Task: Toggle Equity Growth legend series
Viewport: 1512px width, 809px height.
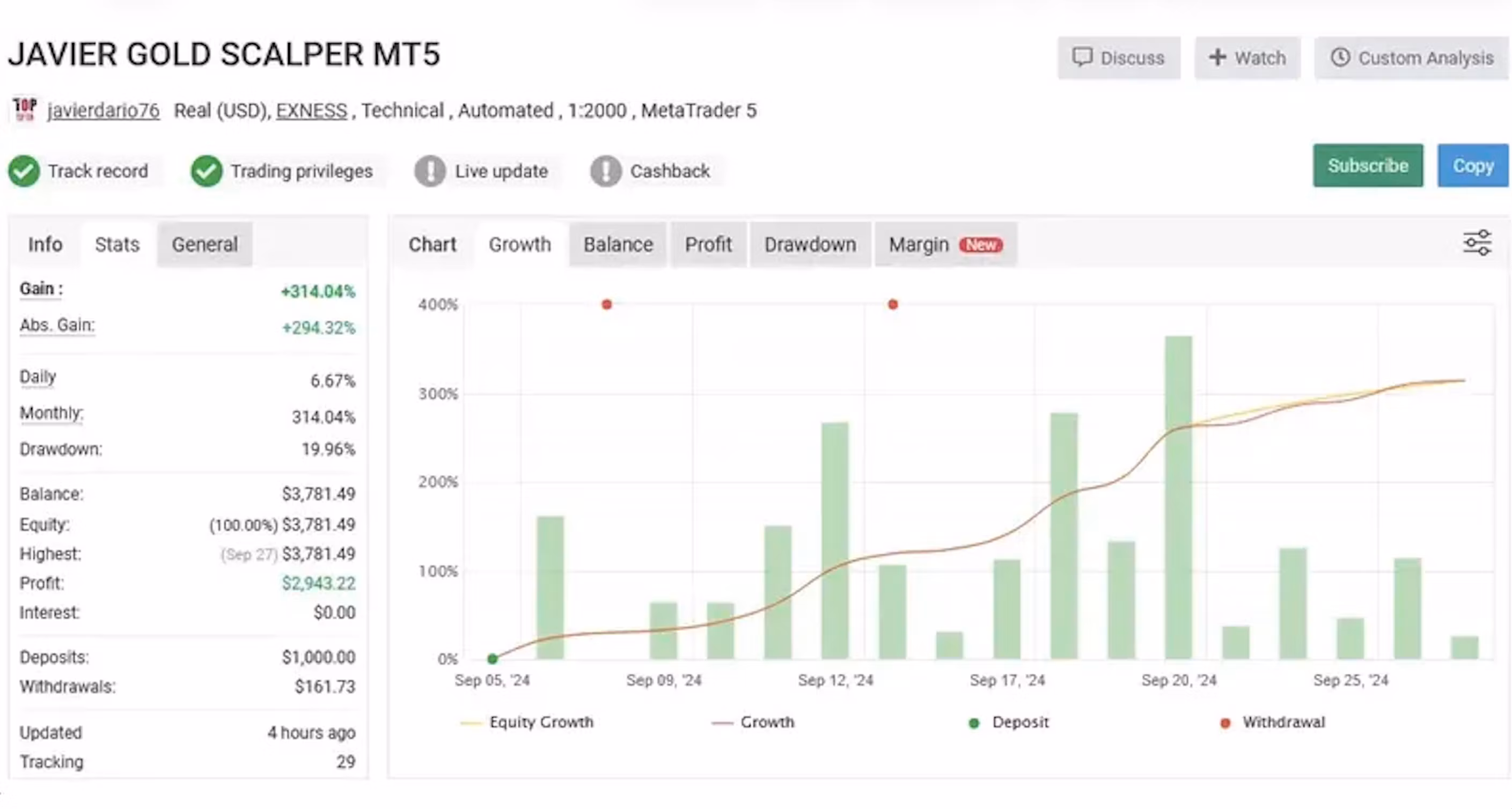Action: (x=527, y=722)
